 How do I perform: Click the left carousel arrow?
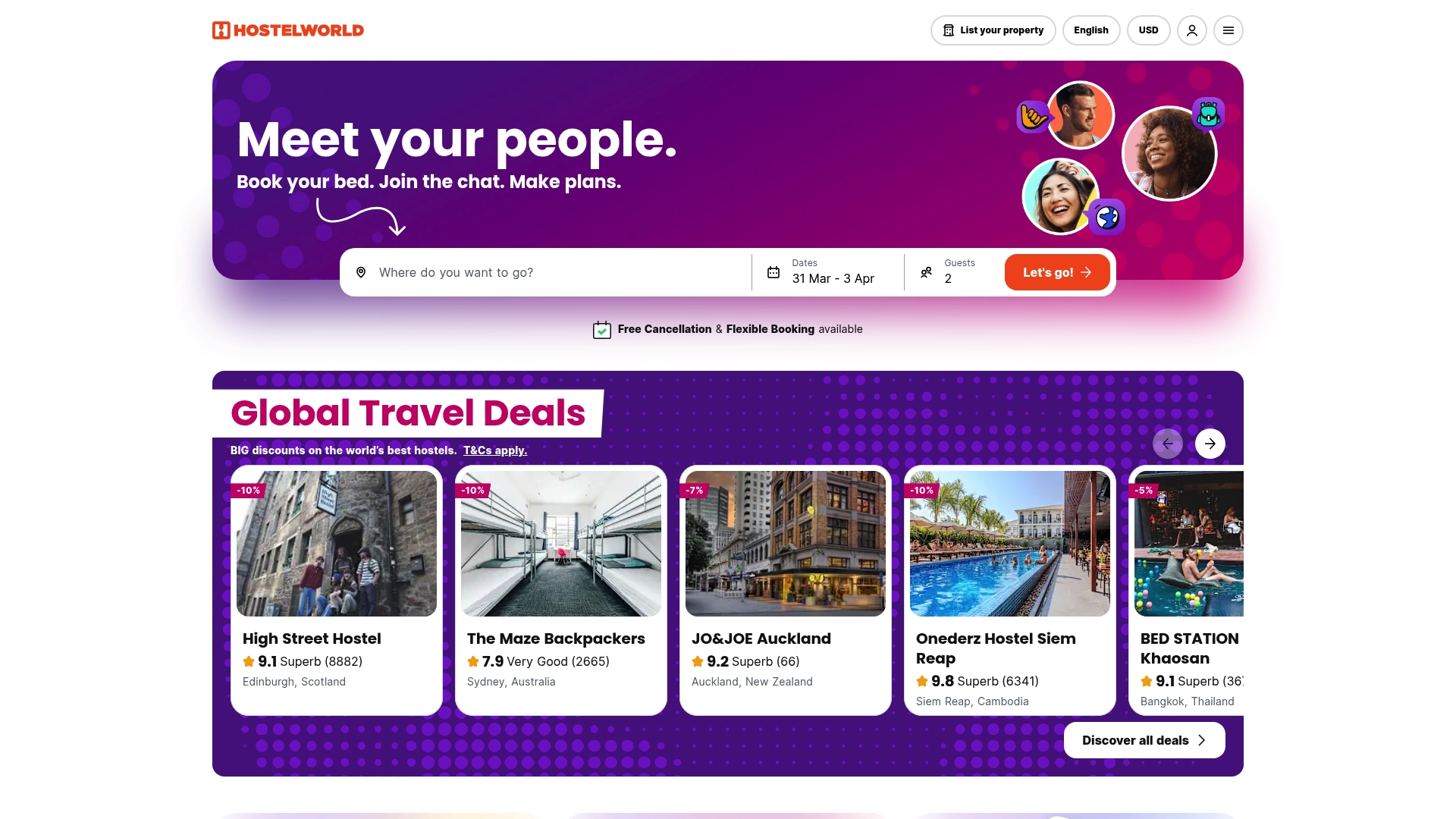(x=1168, y=443)
